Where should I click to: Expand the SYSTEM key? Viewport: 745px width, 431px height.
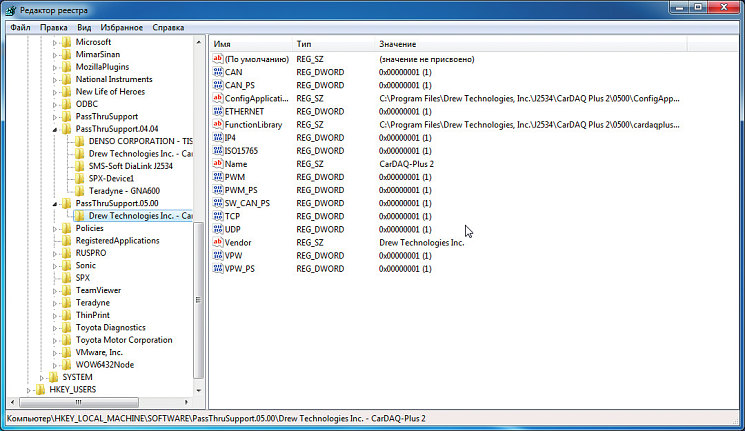[x=41, y=377]
